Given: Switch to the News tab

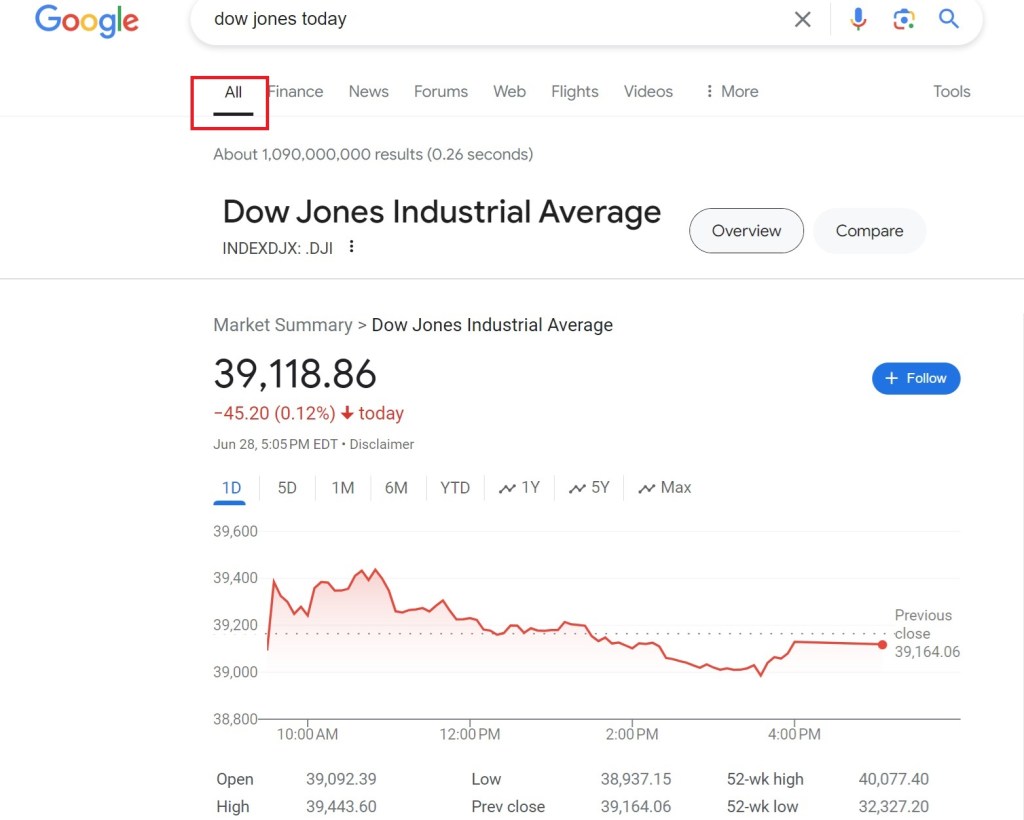Looking at the screenshot, I should [368, 91].
